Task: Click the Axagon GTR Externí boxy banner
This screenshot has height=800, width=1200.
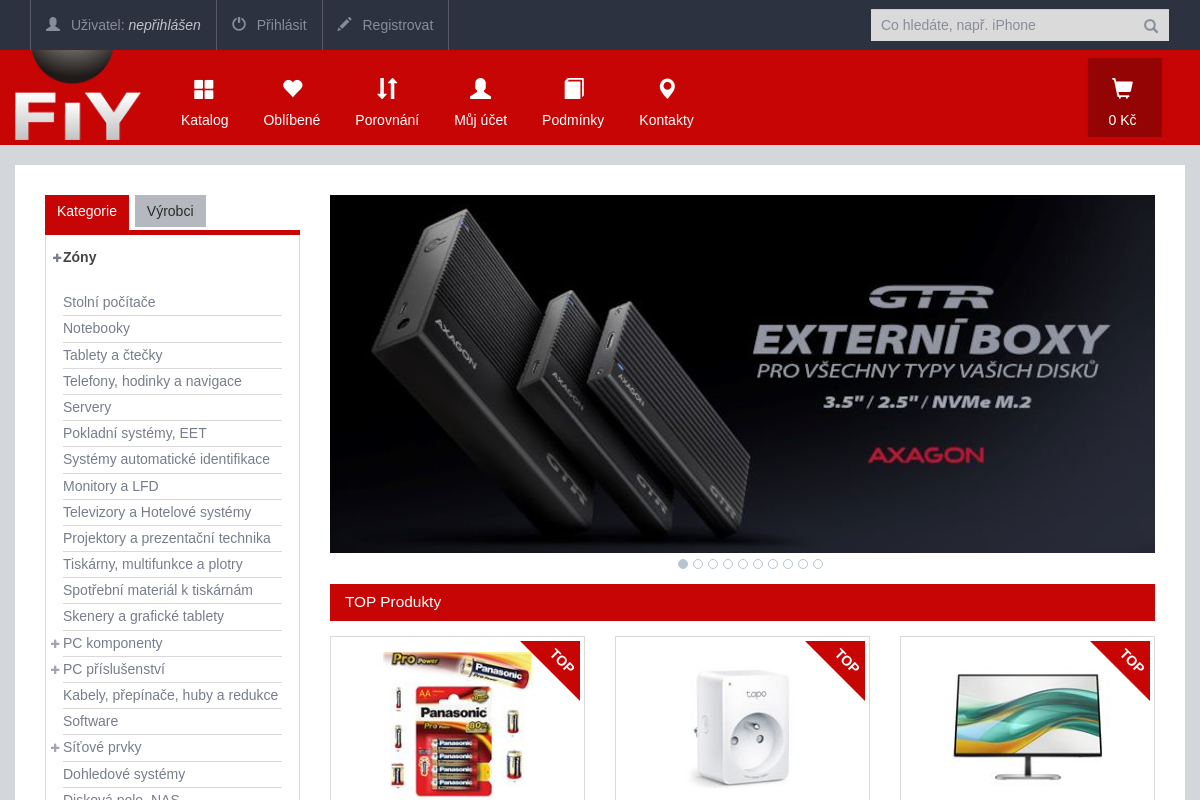Action: coord(742,374)
